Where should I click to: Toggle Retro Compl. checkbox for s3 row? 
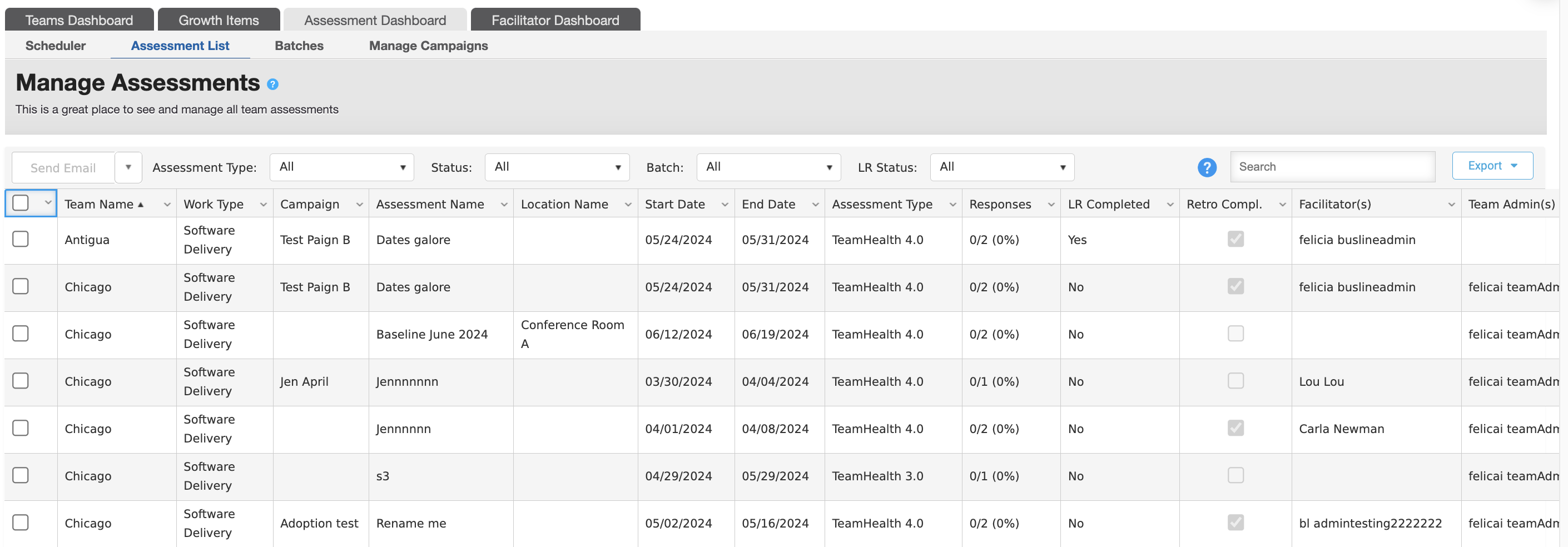(1235, 476)
